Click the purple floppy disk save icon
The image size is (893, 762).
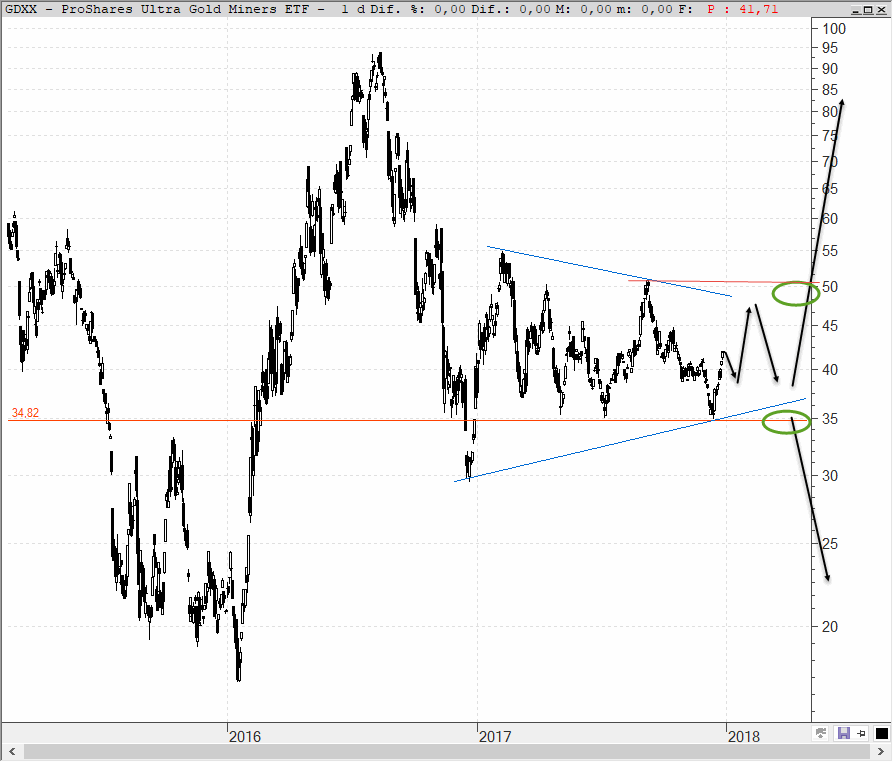coord(843,734)
